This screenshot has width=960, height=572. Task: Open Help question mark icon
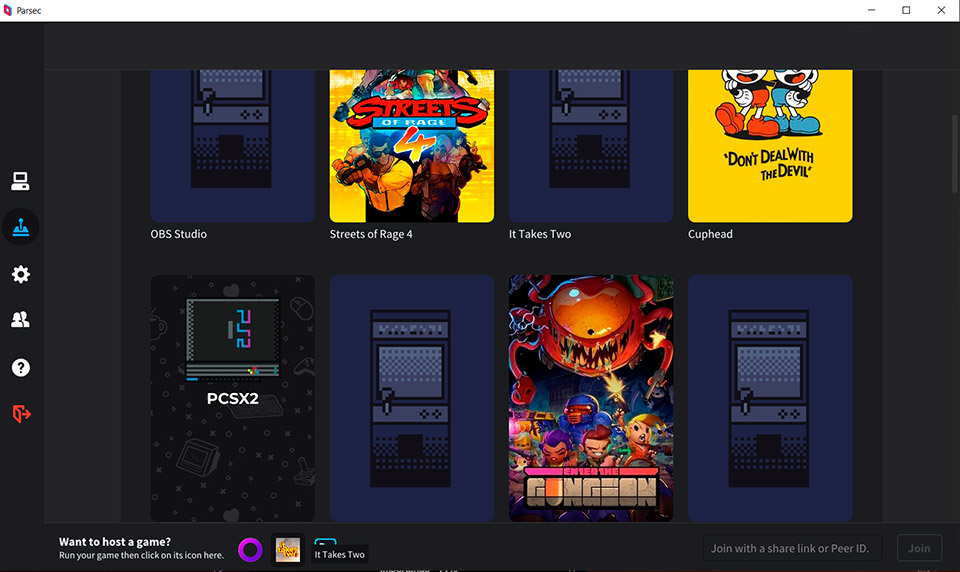click(x=21, y=367)
